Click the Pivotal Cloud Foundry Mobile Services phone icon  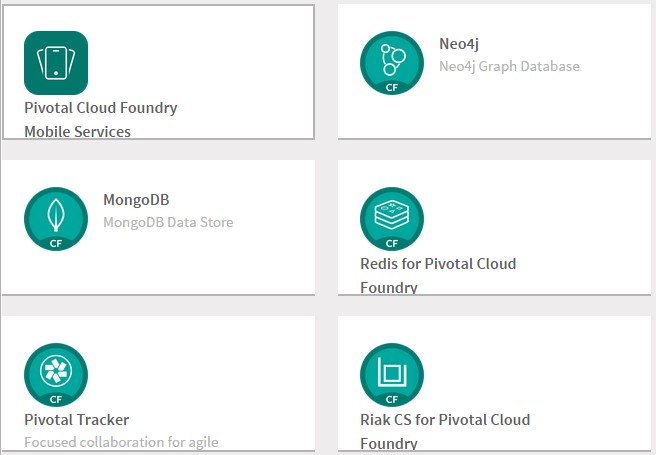click(56, 63)
